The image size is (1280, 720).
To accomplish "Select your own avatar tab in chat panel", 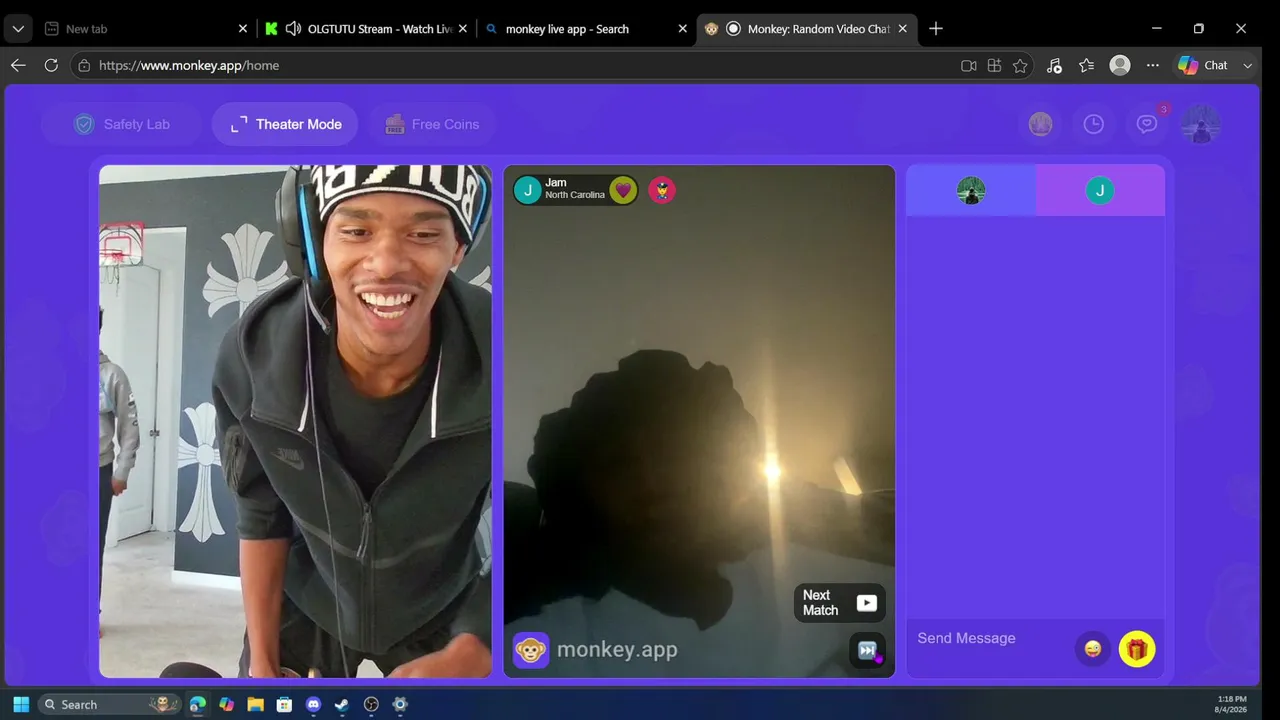I will [971, 190].
